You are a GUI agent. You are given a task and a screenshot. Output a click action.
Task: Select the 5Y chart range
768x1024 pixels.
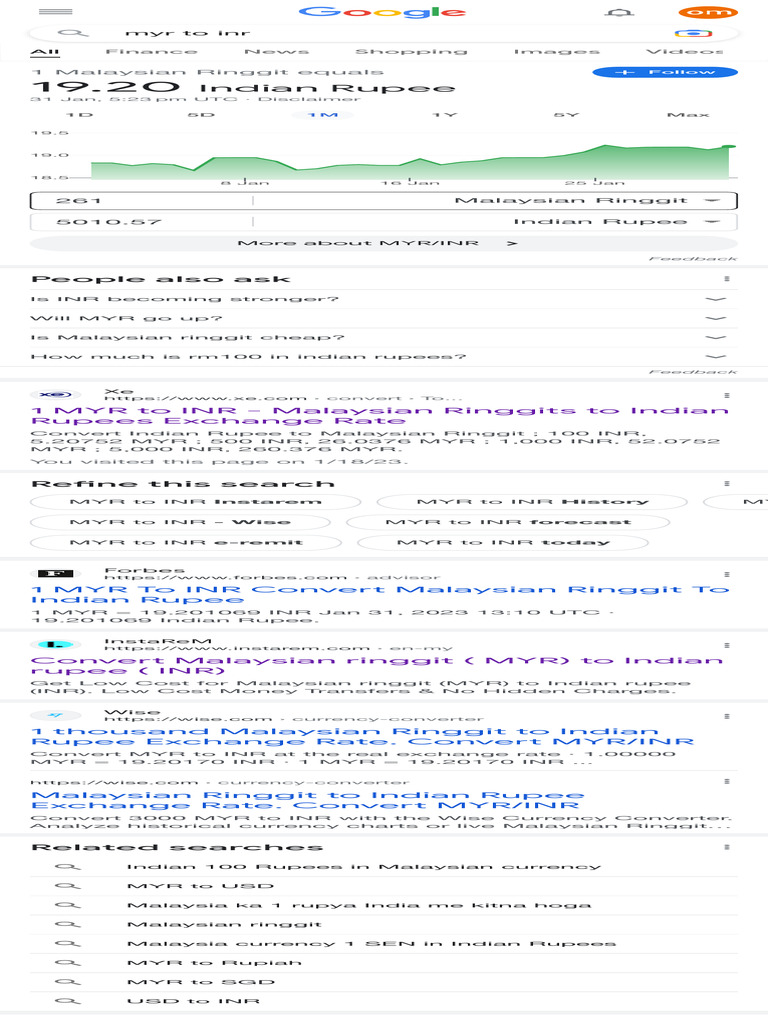click(x=566, y=114)
